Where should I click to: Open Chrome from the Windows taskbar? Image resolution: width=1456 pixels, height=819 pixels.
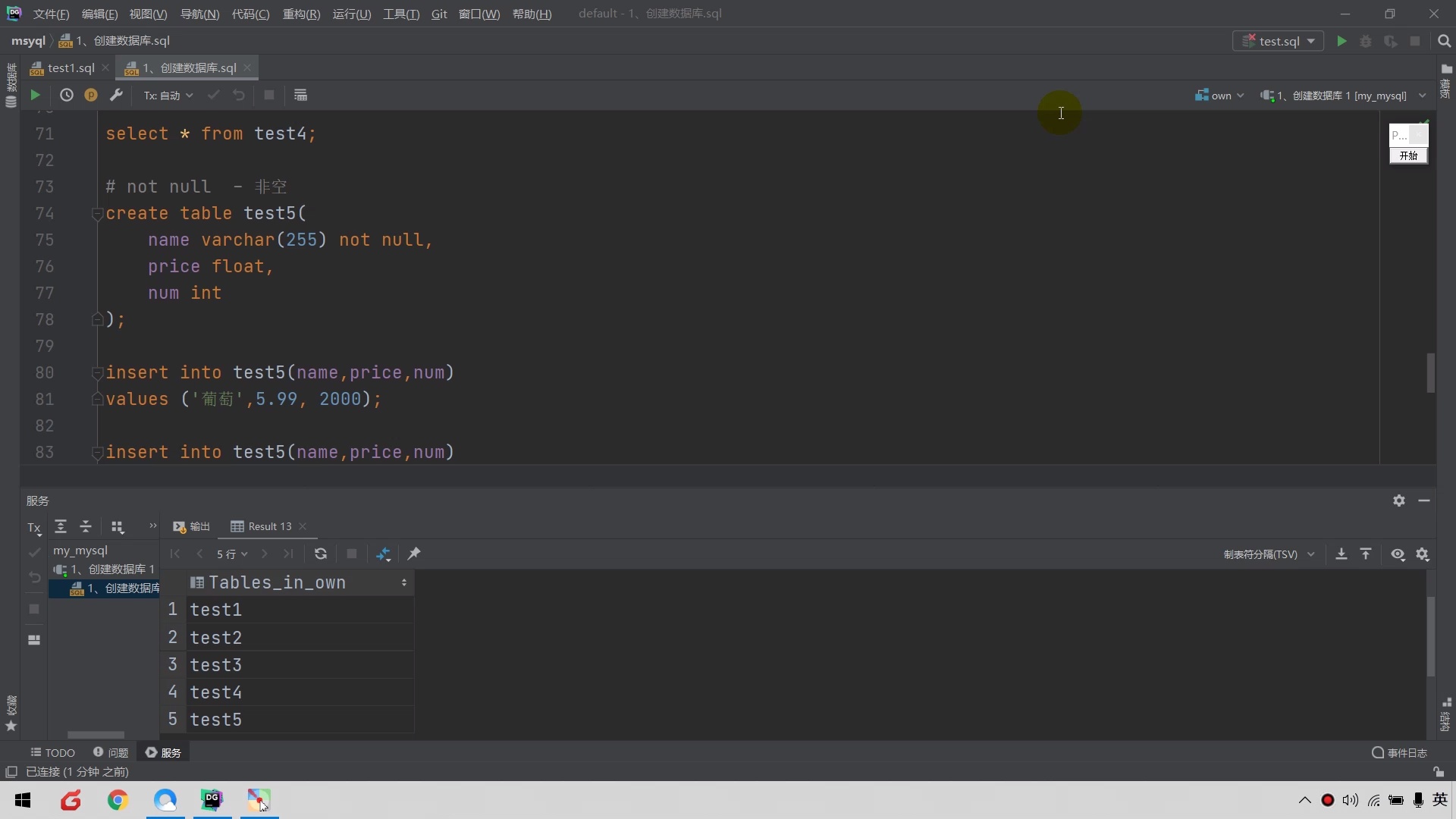tap(118, 800)
